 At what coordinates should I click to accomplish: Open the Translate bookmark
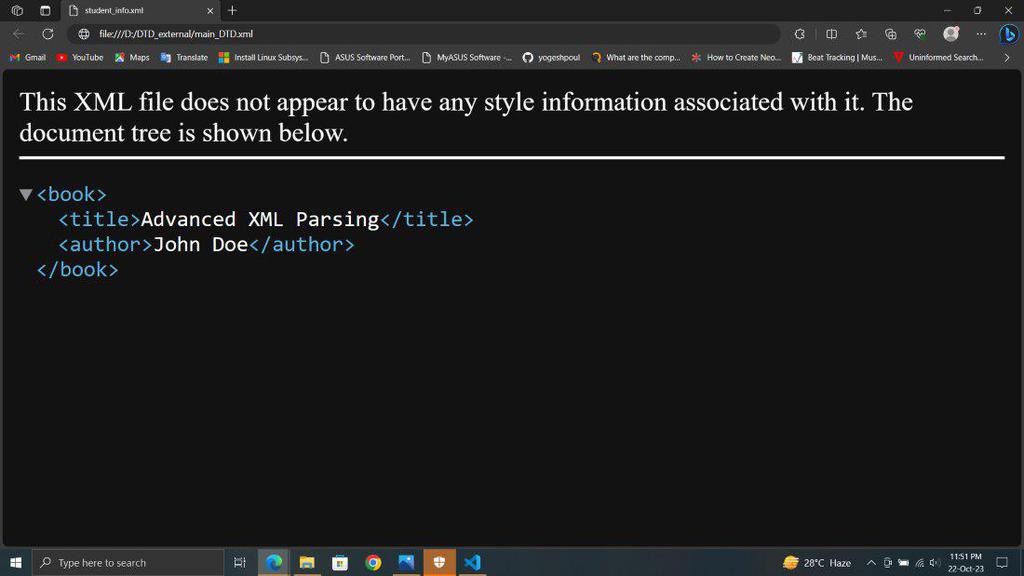[184, 57]
